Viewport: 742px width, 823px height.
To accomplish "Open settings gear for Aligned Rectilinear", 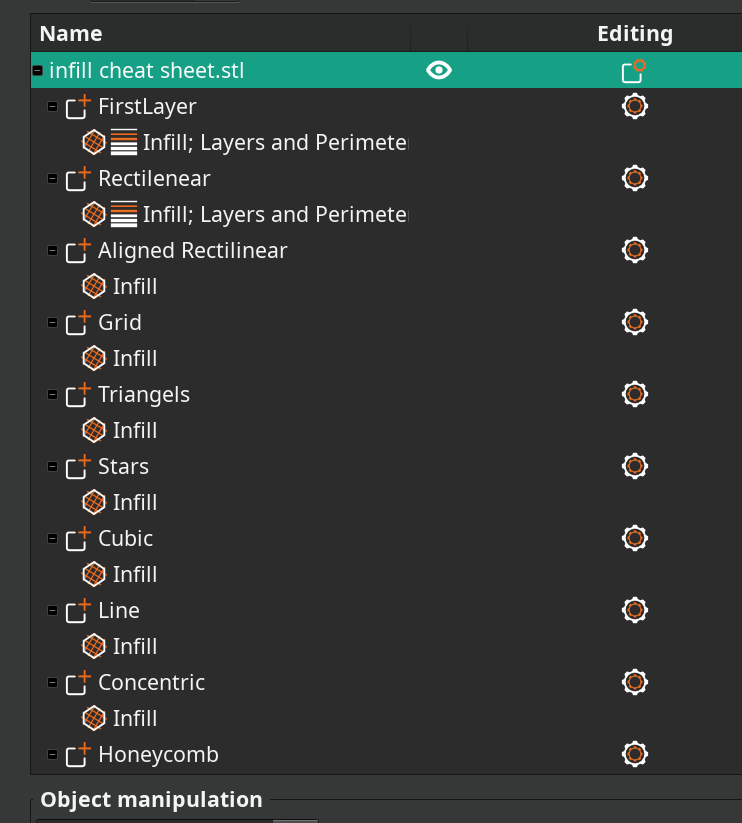I will tap(634, 250).
